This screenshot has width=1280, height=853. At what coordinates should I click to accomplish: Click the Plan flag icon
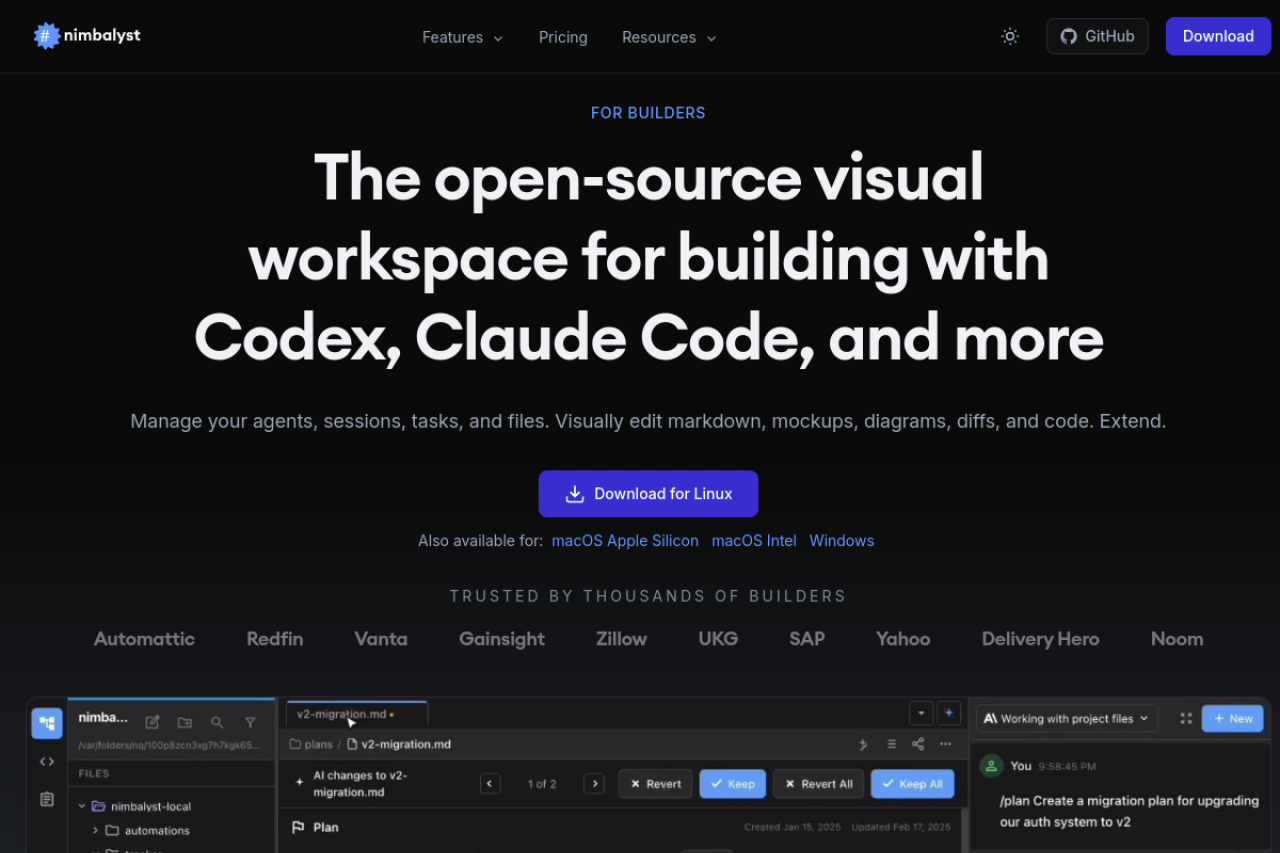(298, 827)
